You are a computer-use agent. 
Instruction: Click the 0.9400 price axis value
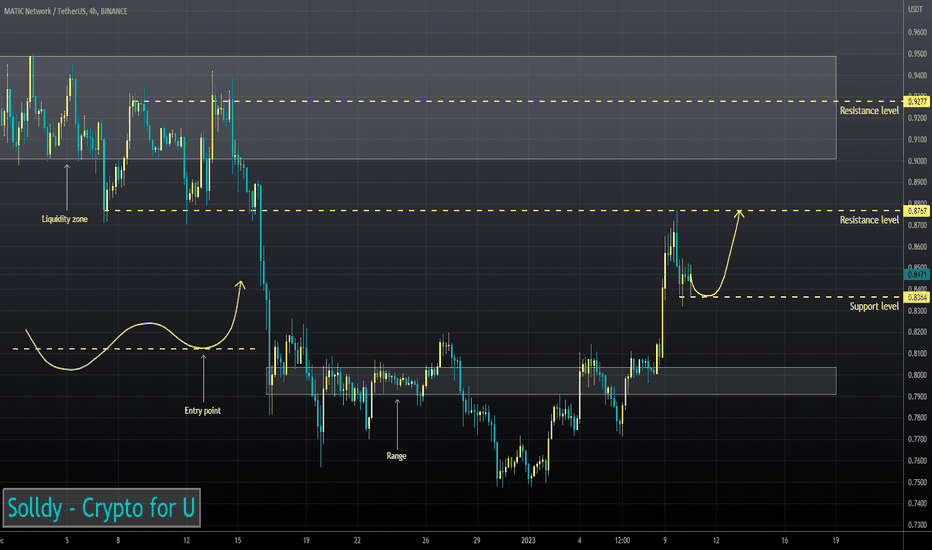tap(917, 75)
